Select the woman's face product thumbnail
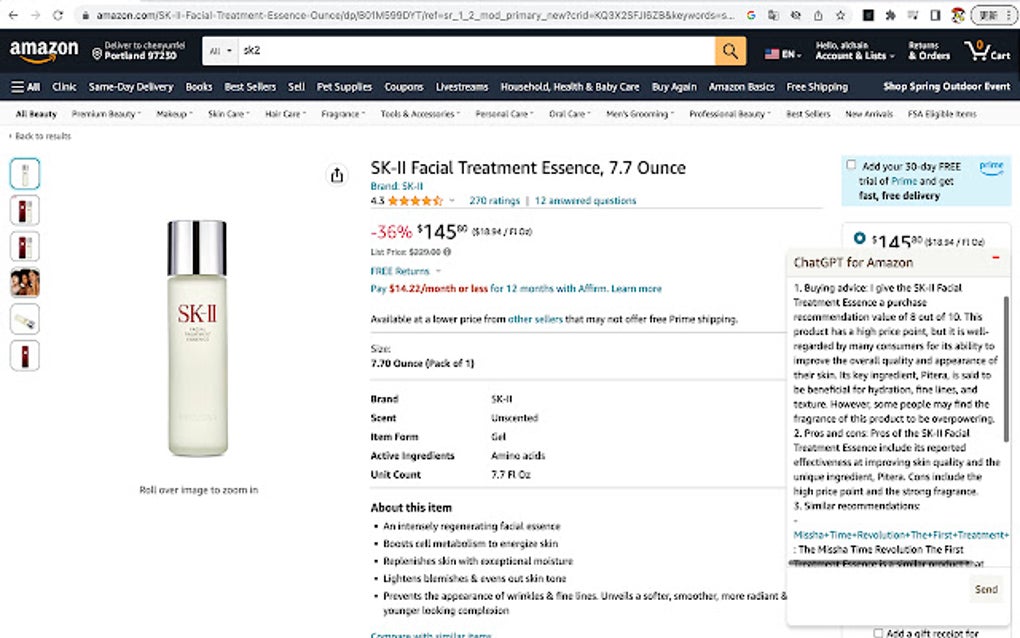Viewport: 1020px width, 638px height. (25, 283)
